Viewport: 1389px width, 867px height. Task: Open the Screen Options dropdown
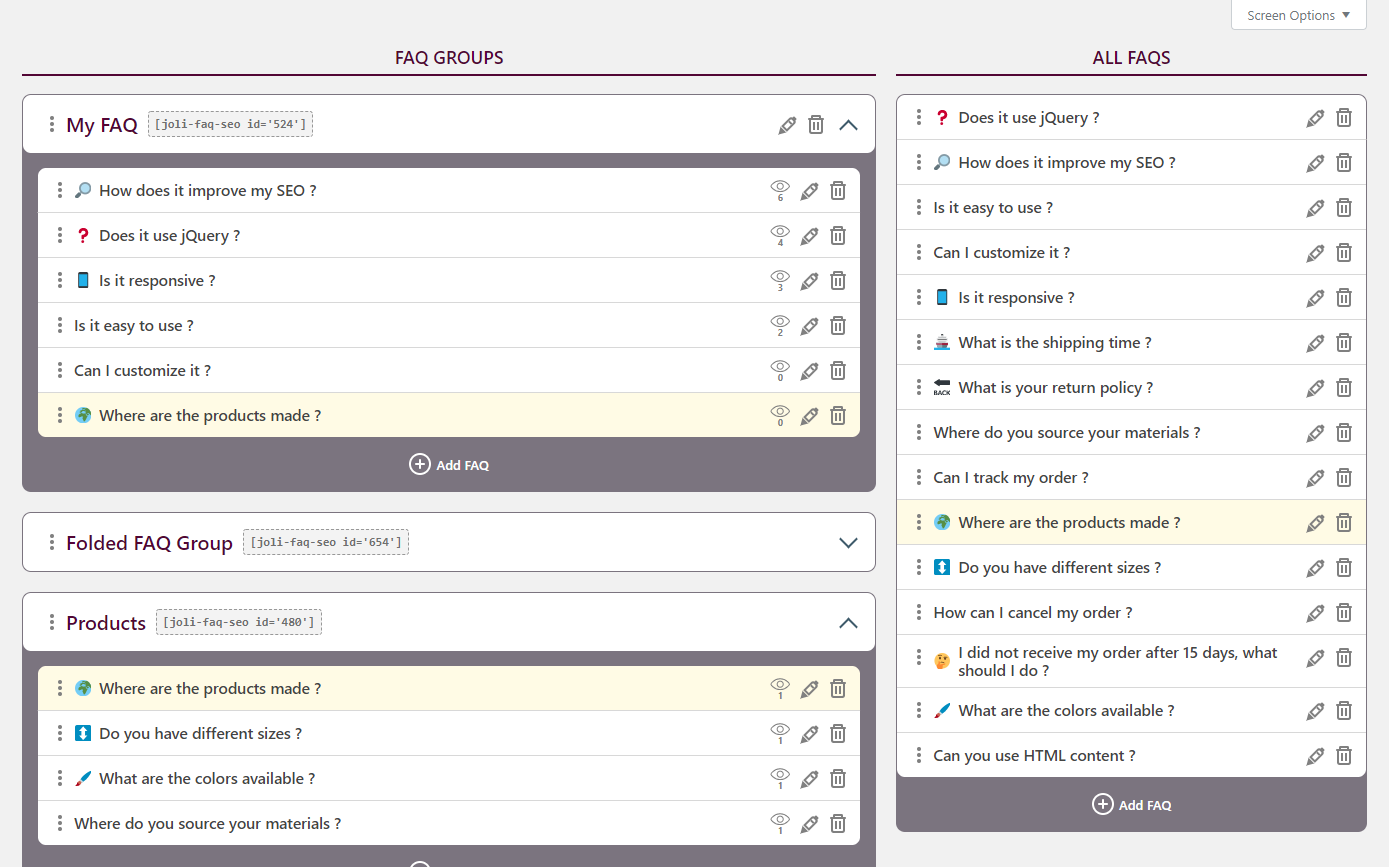pos(1298,15)
